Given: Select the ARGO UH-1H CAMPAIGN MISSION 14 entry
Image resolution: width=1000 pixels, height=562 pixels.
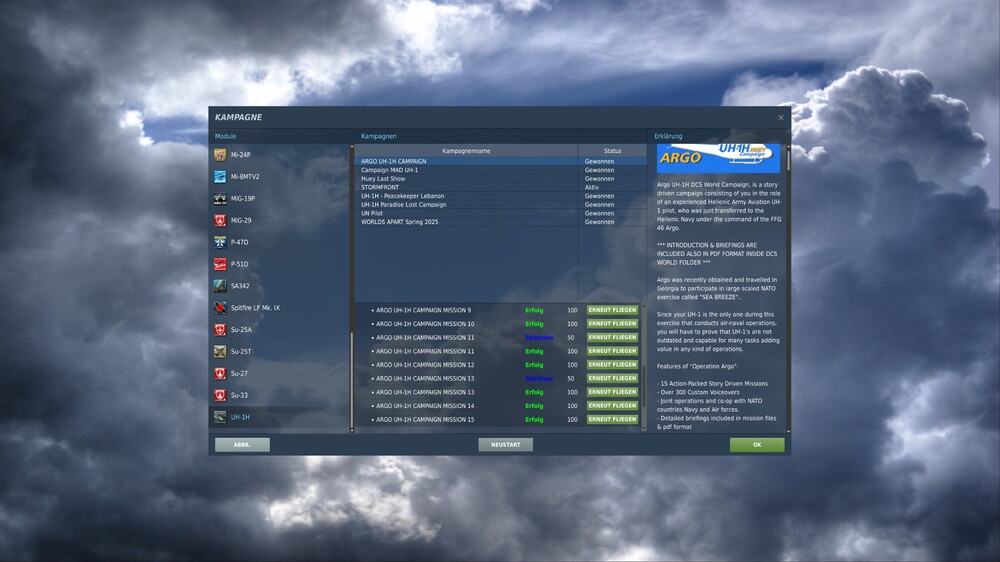Looking at the screenshot, I should 425,406.
